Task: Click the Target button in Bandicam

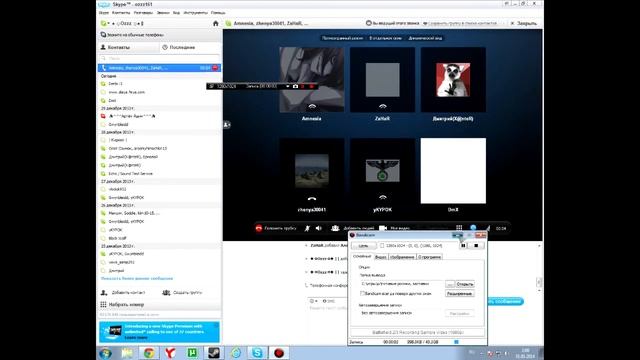Action: 363,246
